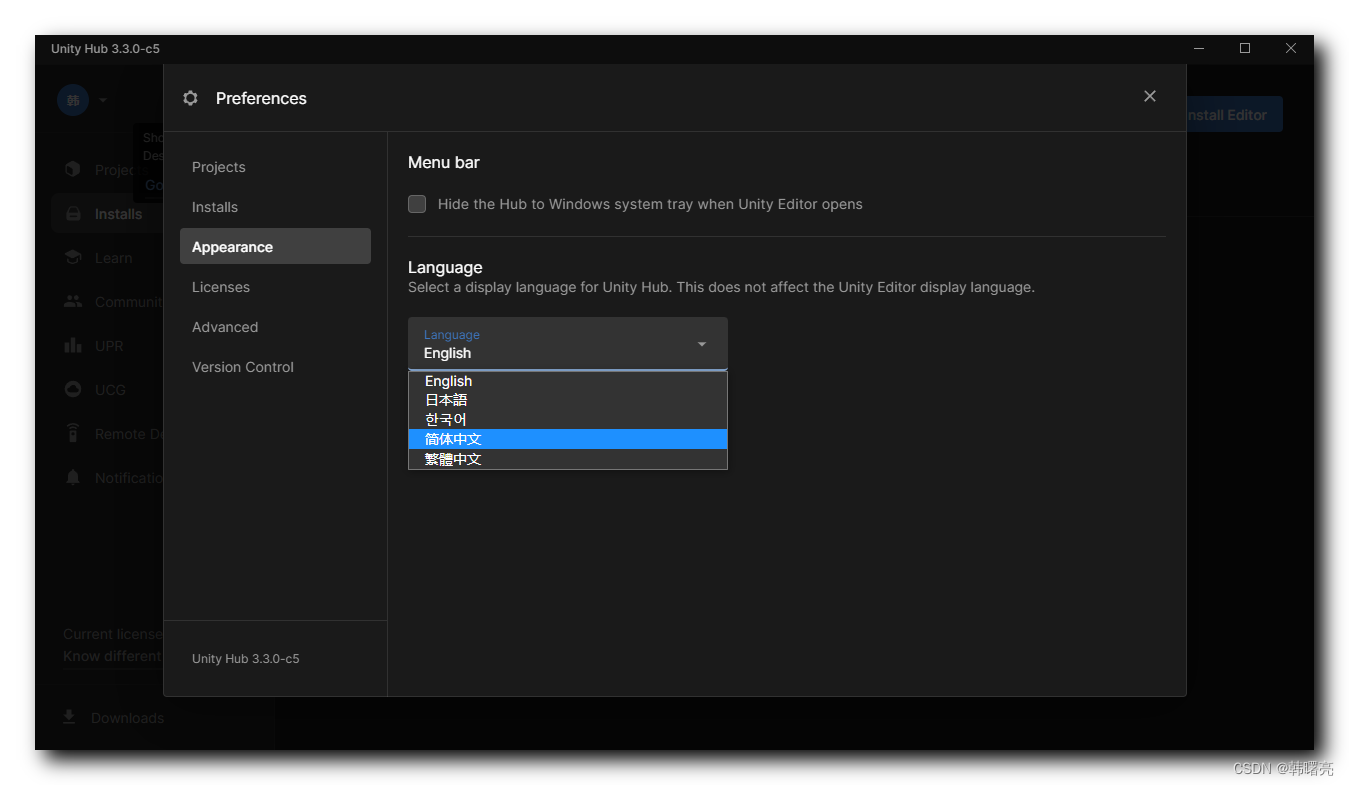Expand the account dropdown arrow
1349x785 pixels.
[103, 100]
